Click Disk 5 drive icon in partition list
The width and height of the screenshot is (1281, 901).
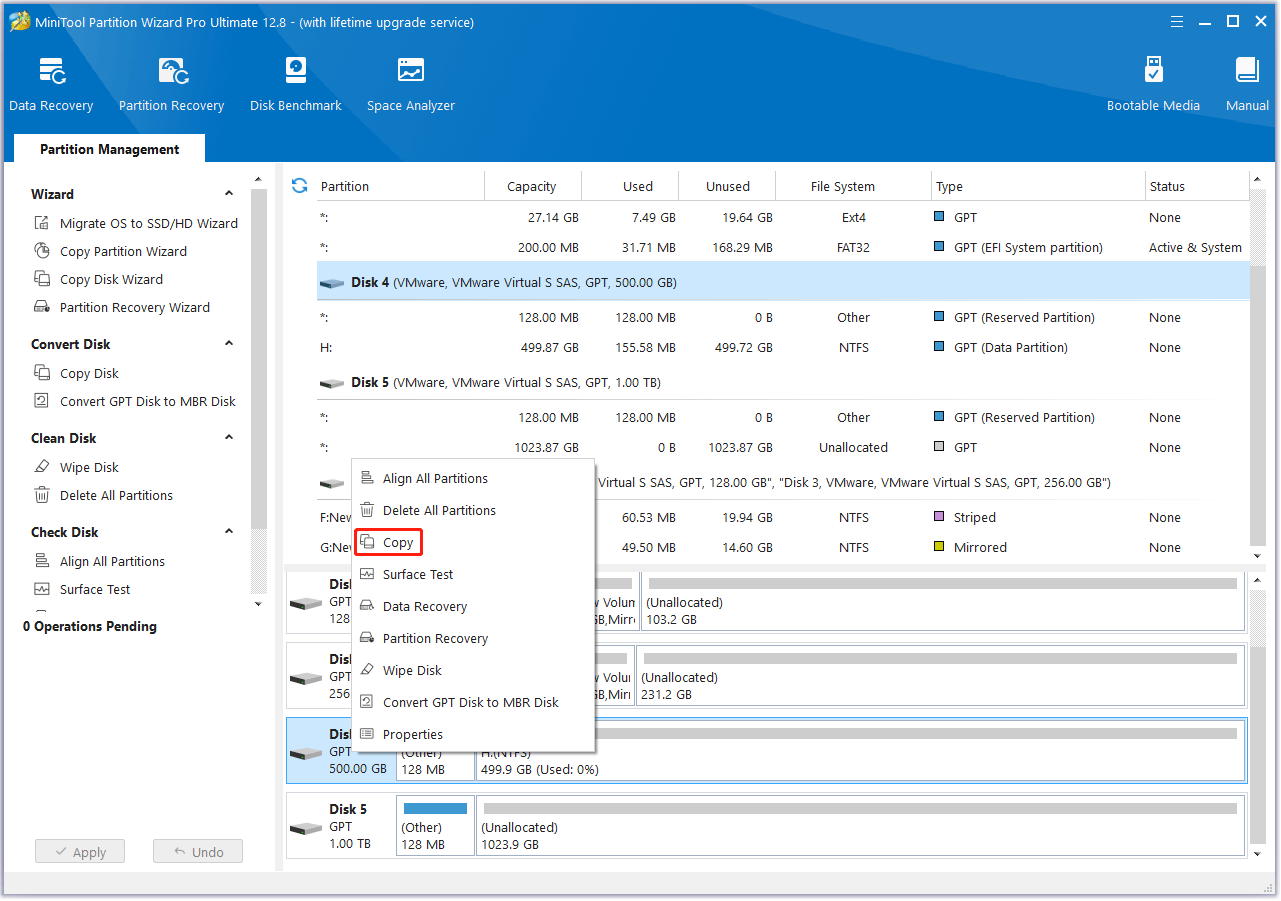332,383
